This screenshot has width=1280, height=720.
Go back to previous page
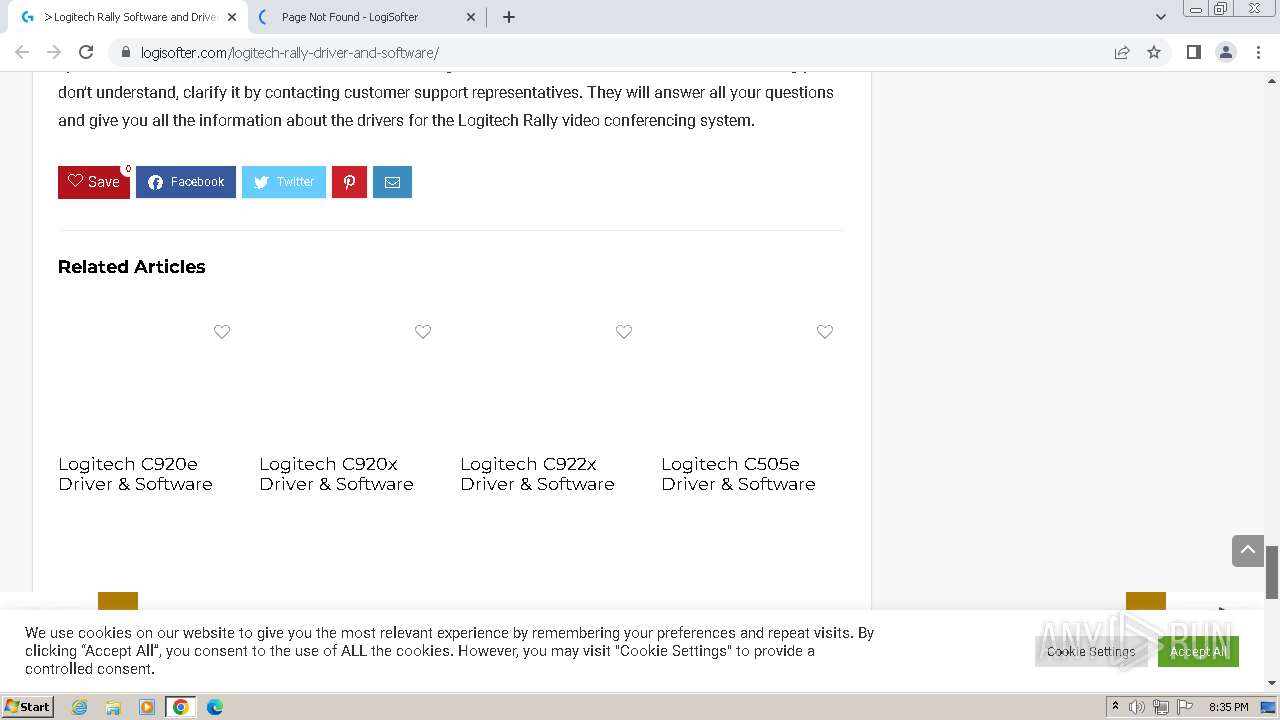[x=22, y=52]
